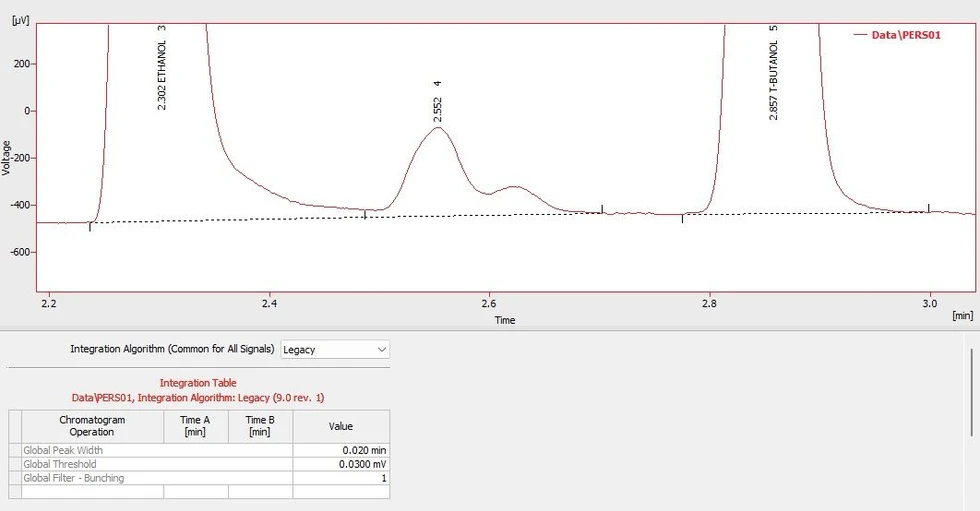
Task: Select the 2.552 peak label
Action: click(x=438, y=102)
